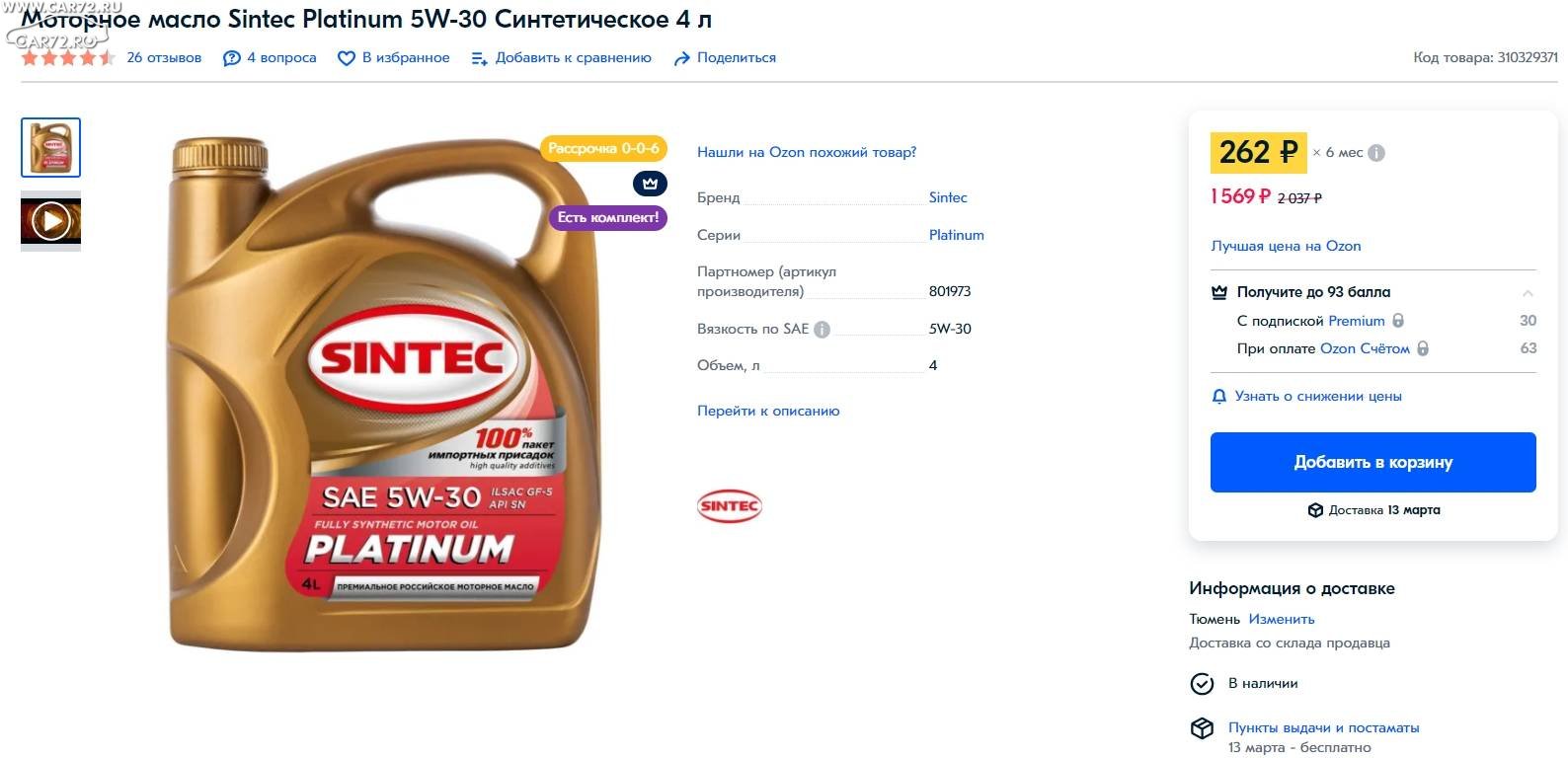
Task: Click the Sintec brand logo under characteristics
Action: [x=730, y=505]
